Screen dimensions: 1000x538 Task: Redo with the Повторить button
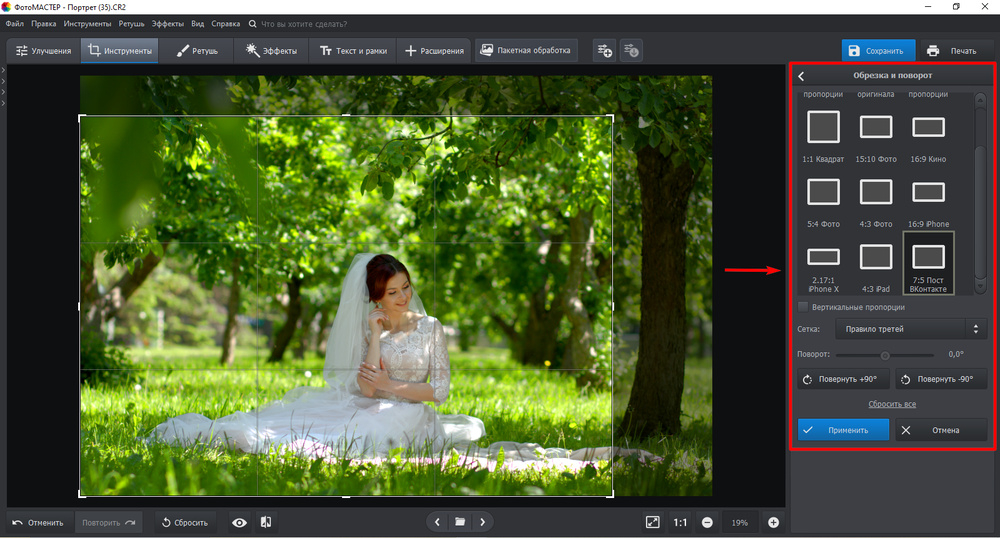coord(108,522)
